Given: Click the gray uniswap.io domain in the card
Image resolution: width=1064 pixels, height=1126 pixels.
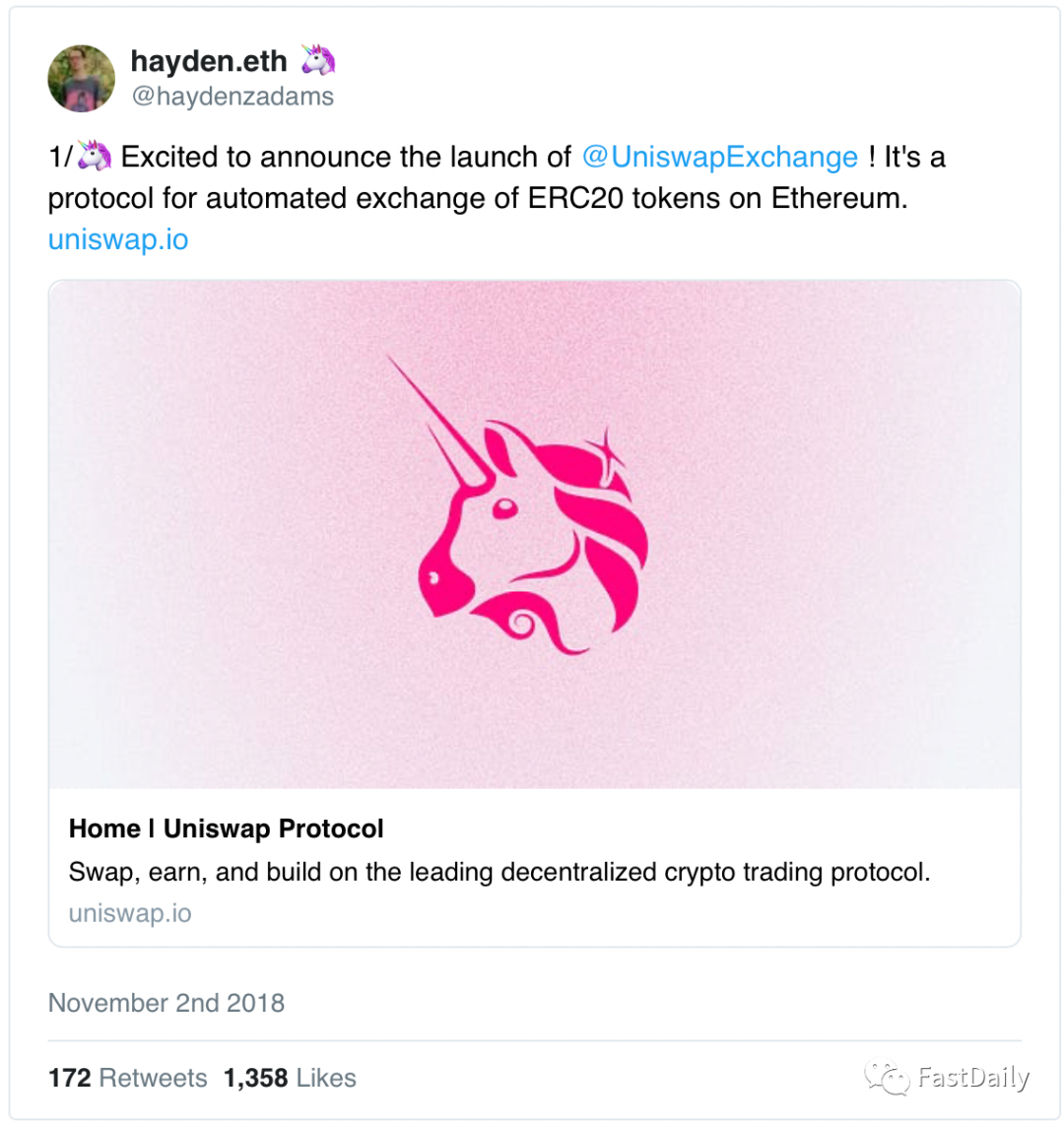Looking at the screenshot, I should tap(130, 913).
